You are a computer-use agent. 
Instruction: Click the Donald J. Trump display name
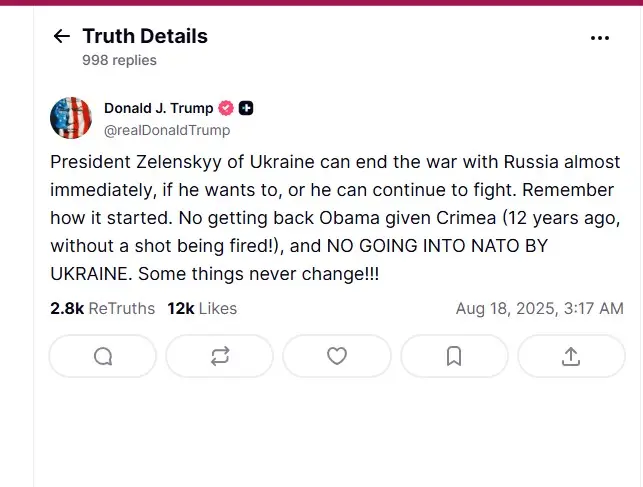(x=158, y=108)
